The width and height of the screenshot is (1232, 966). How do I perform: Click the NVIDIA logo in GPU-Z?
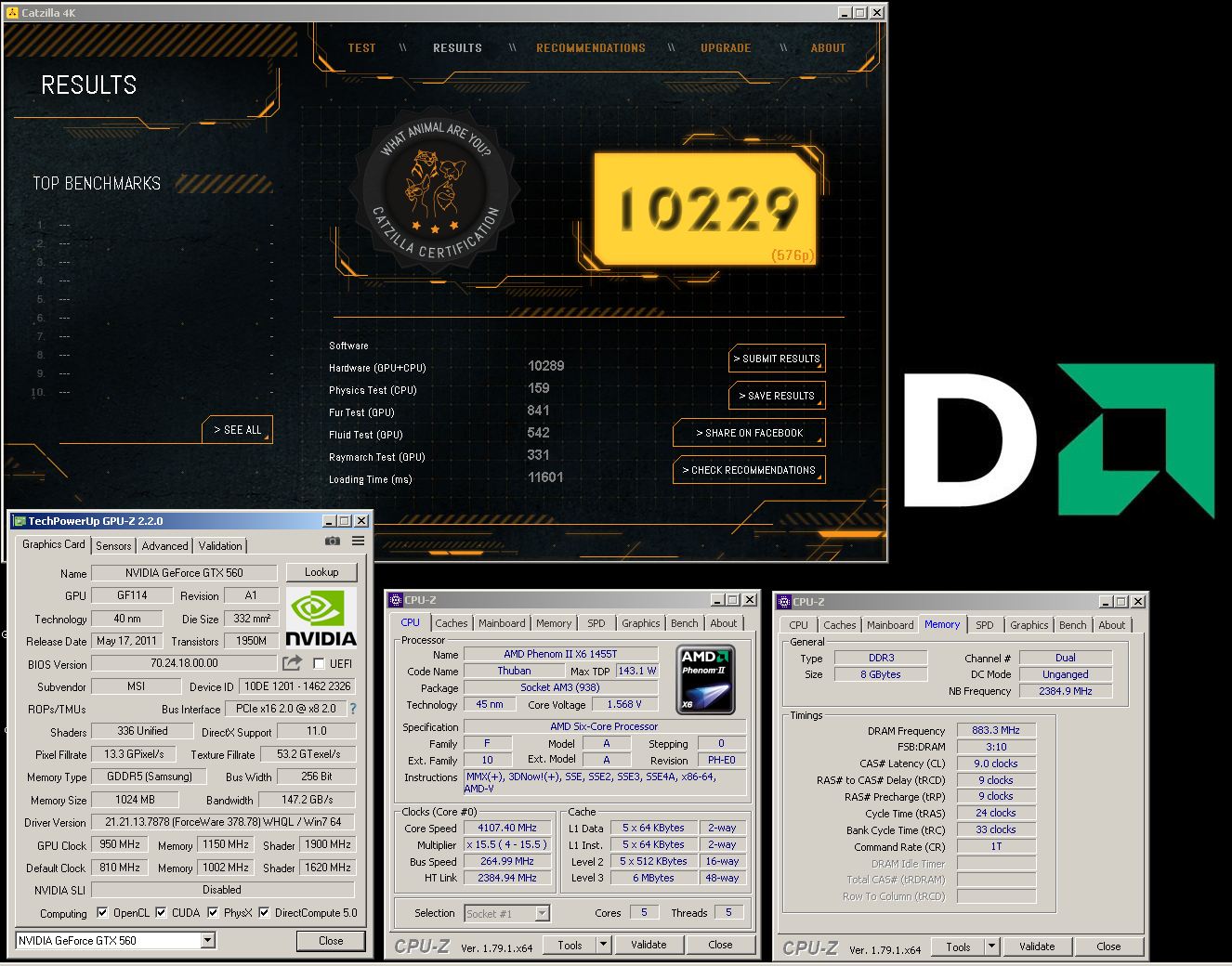click(x=321, y=618)
